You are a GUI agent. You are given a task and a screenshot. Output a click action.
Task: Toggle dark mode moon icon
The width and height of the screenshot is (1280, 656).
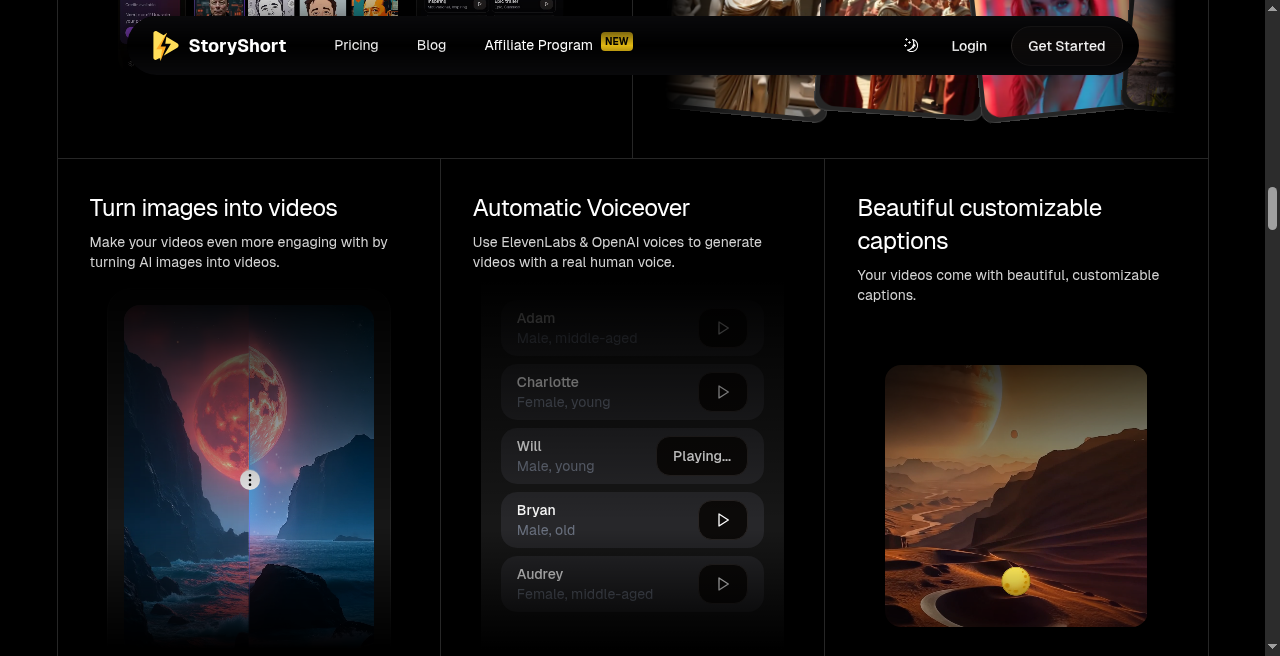[911, 45]
